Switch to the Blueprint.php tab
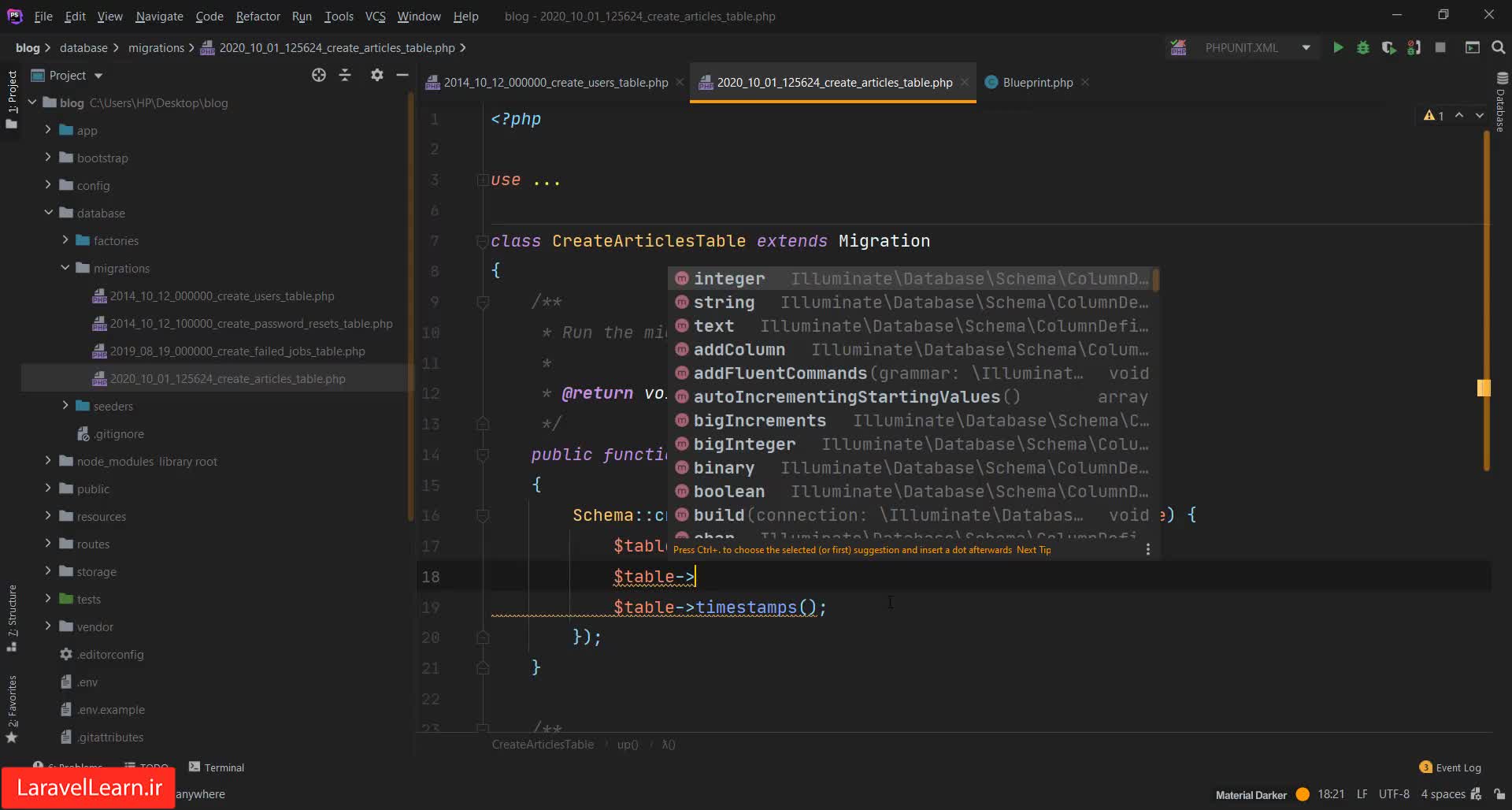This screenshot has height=810, width=1512. (1037, 82)
